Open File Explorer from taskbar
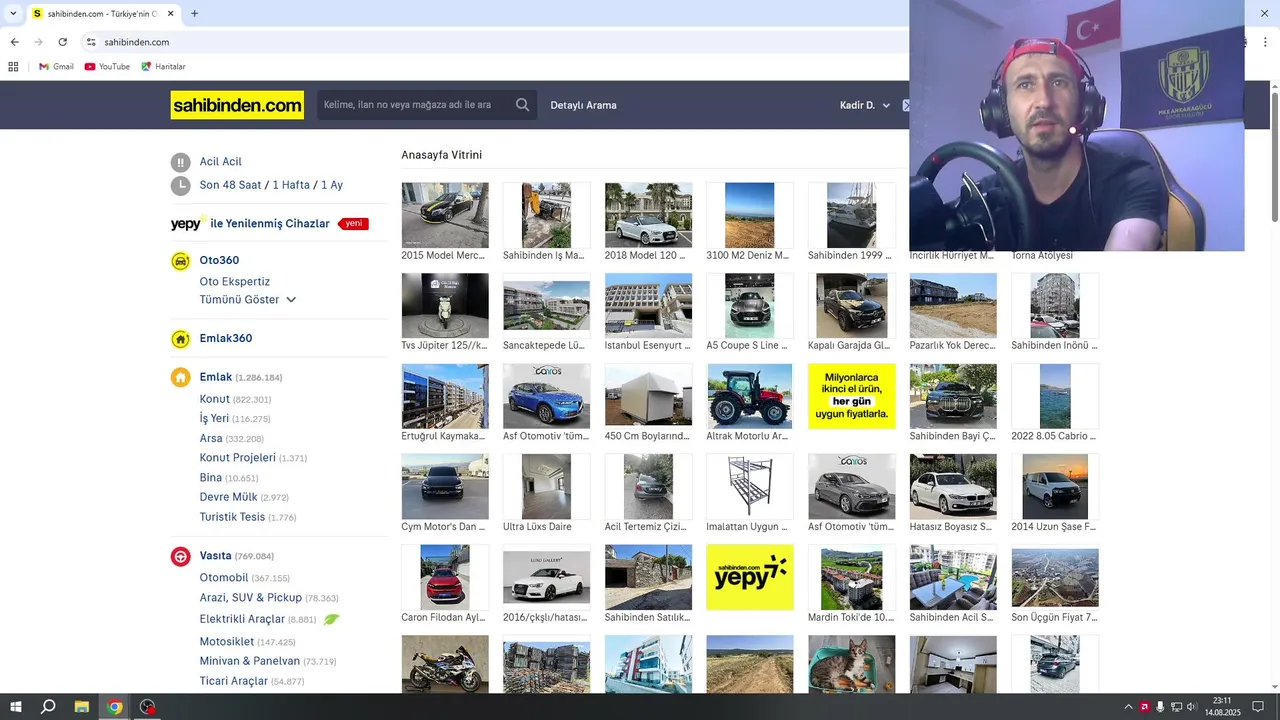 click(82, 707)
